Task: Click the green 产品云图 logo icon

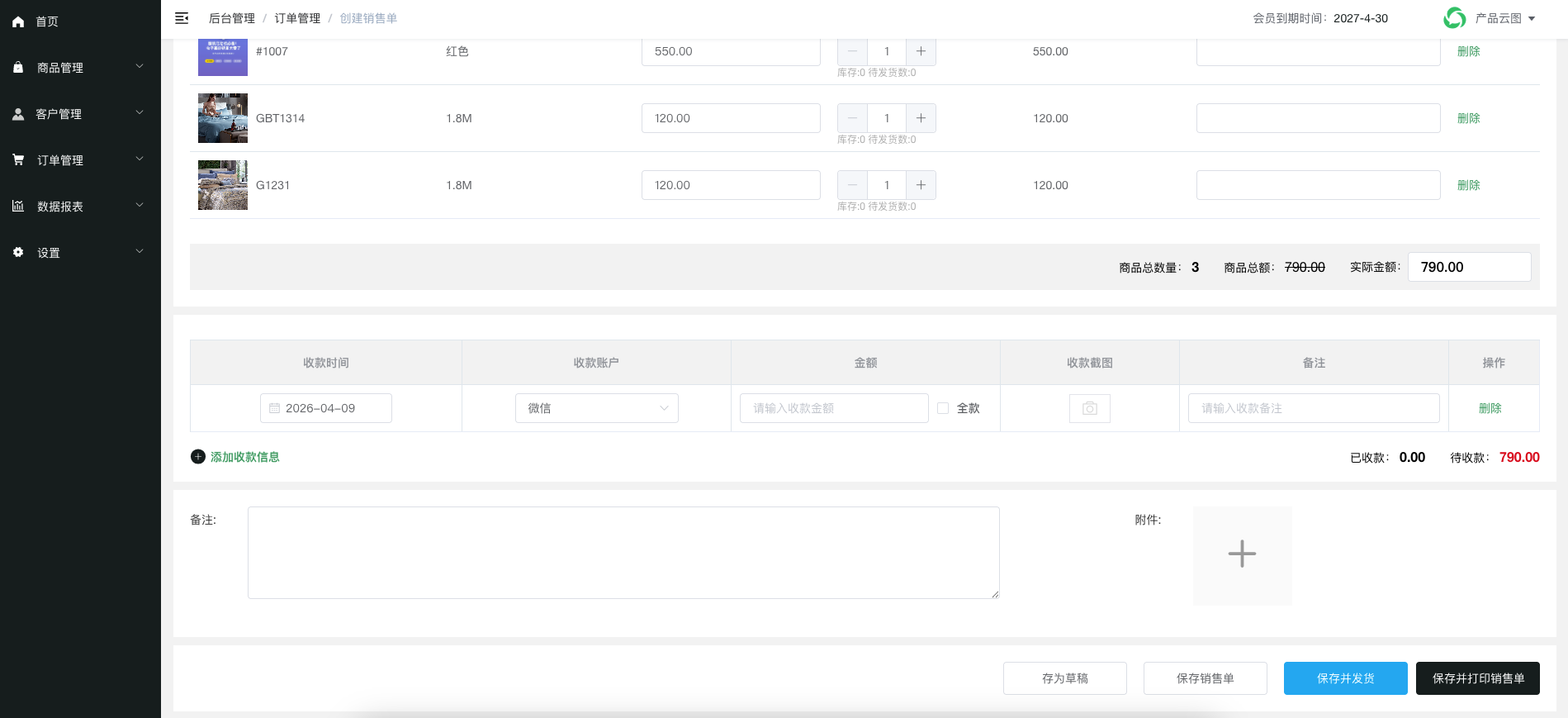Action: (1455, 18)
